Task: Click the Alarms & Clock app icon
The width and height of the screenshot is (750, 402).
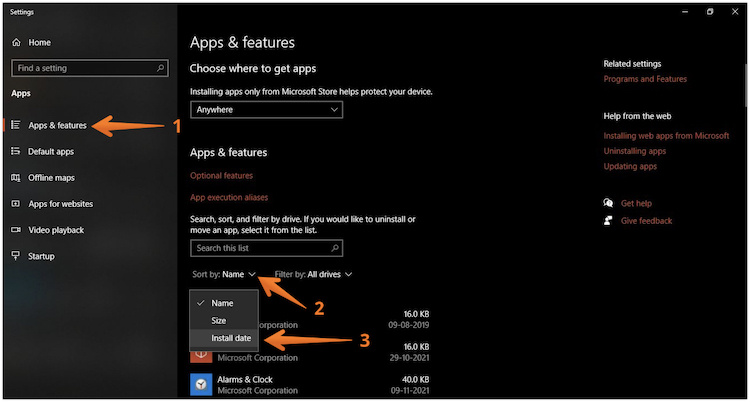Action: [200, 384]
